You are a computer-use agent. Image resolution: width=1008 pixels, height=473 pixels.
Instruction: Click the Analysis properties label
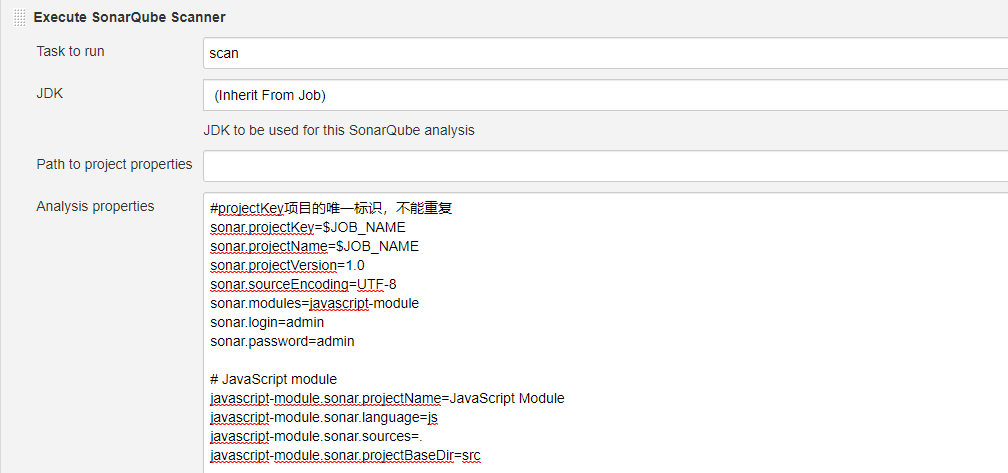(x=95, y=206)
